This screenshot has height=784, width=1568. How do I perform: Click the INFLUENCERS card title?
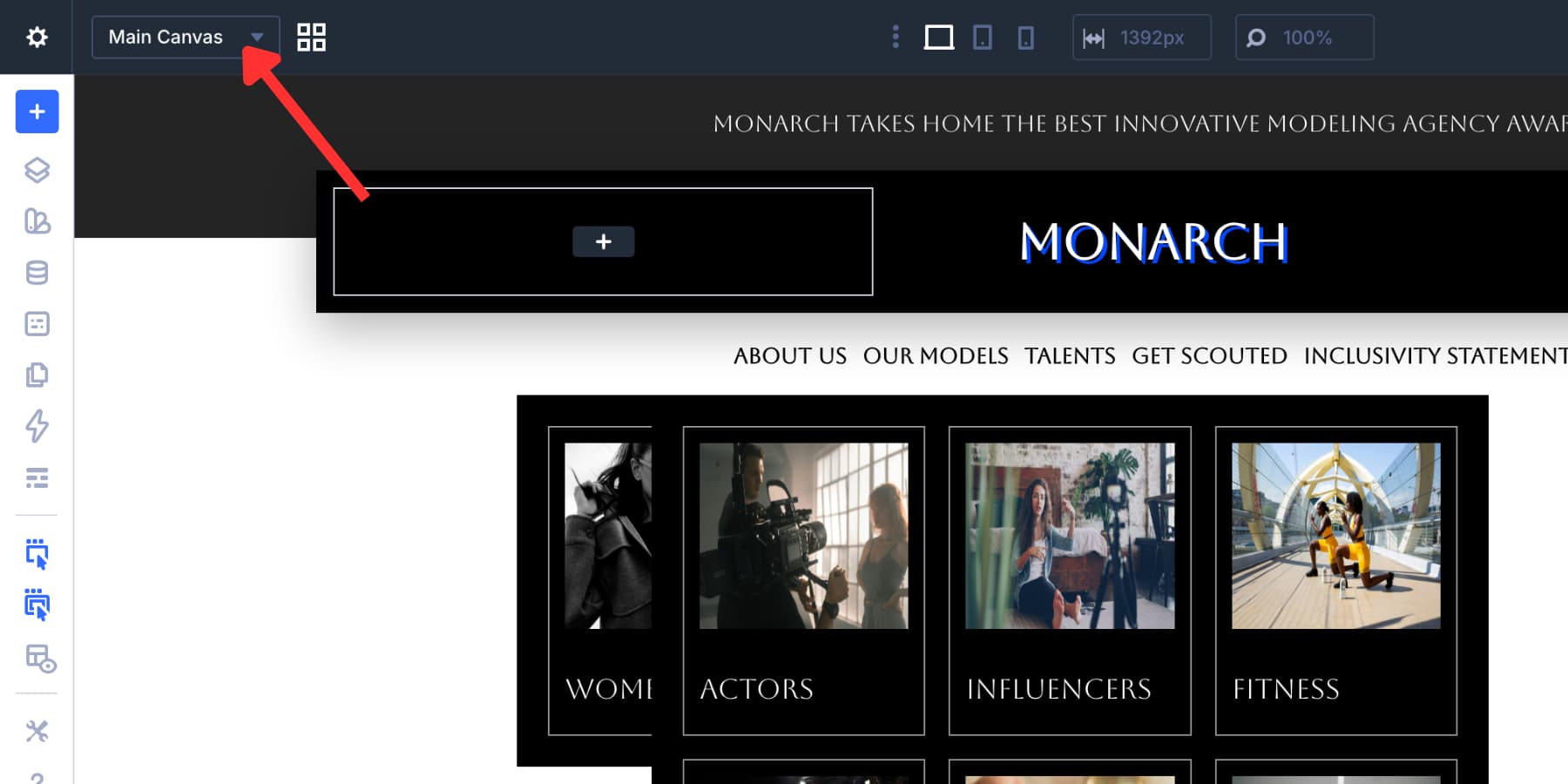pos(1059,689)
